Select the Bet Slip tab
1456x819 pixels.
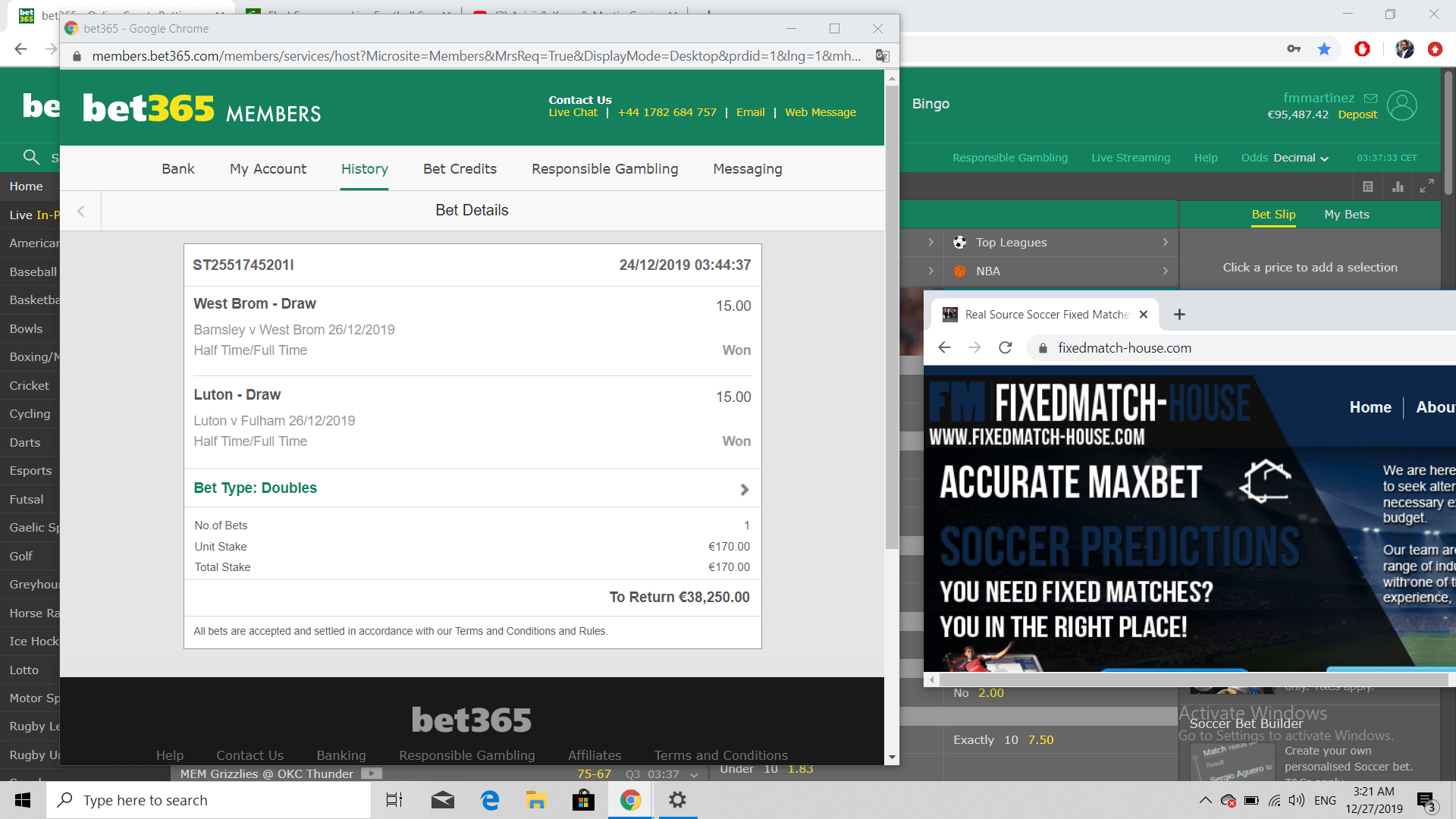(x=1273, y=215)
